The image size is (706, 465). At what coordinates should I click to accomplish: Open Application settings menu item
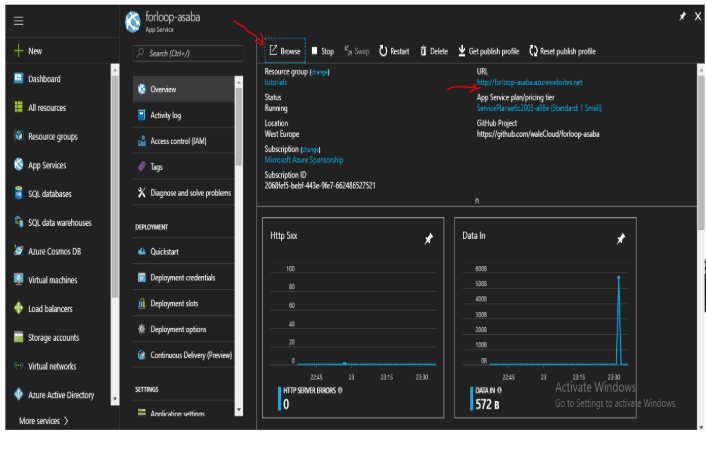click(184, 412)
